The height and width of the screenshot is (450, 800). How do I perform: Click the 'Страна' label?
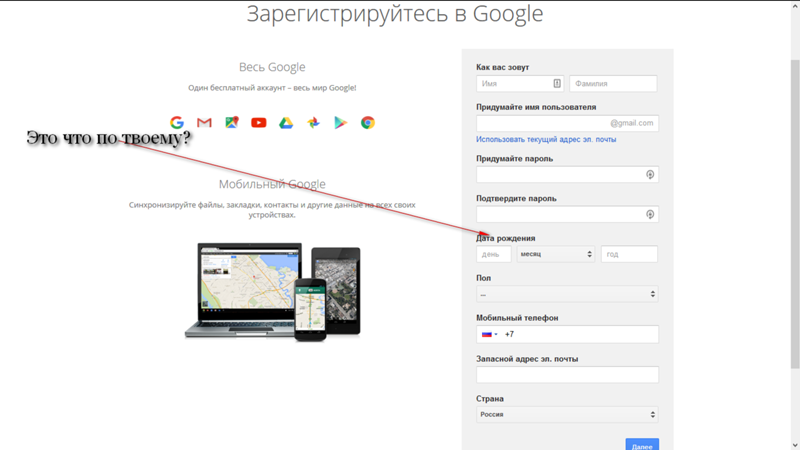click(490, 398)
